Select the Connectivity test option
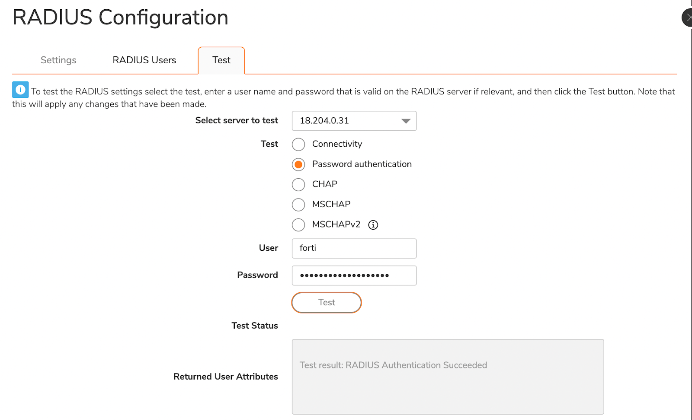 [298, 144]
